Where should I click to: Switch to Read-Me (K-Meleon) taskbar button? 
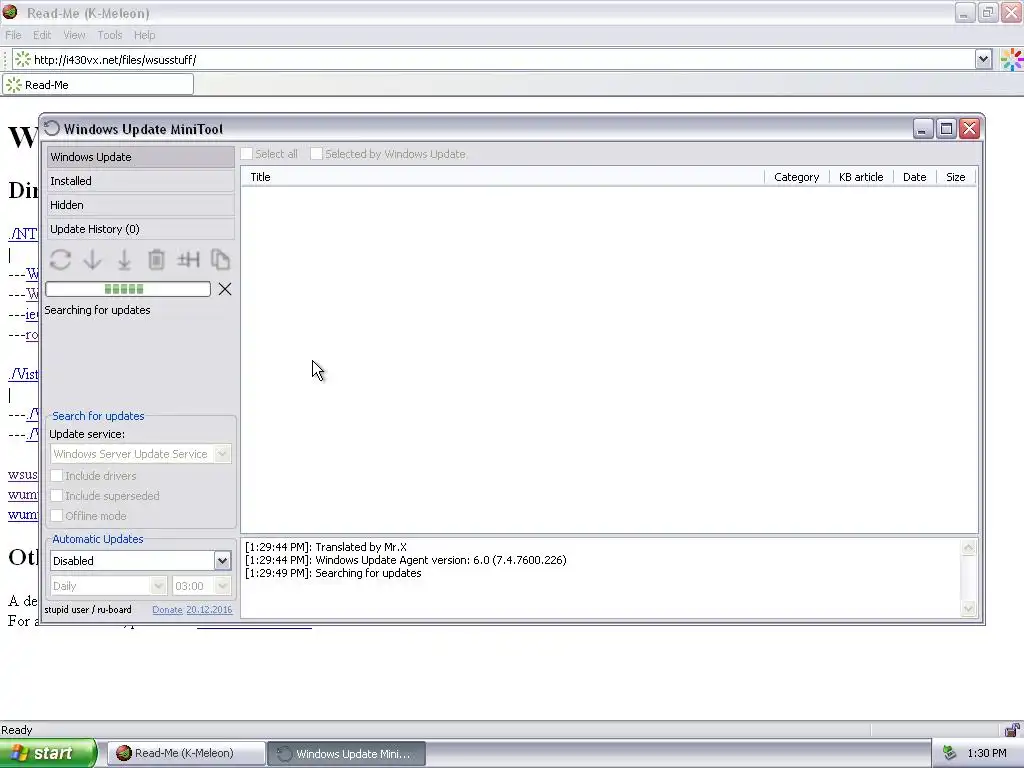(x=185, y=753)
